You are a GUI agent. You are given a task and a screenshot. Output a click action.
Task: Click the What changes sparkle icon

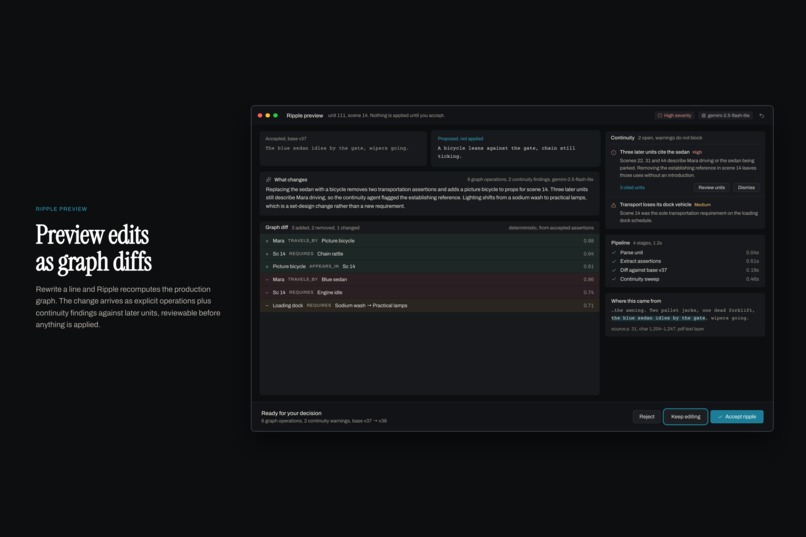click(x=268, y=179)
